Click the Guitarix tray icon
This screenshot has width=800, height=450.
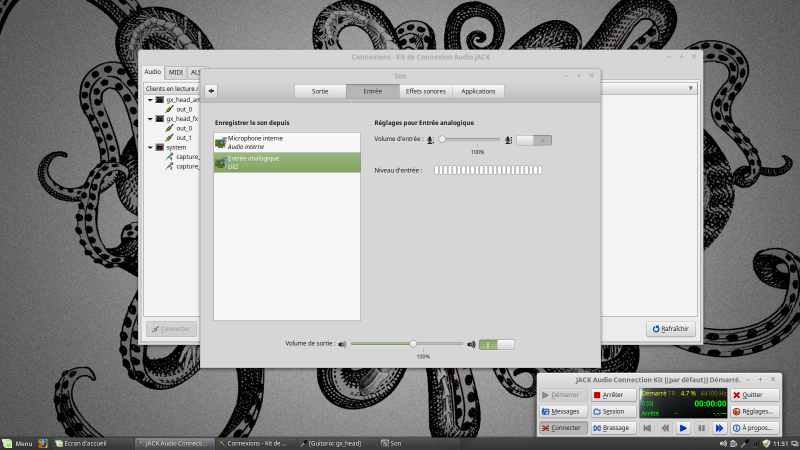click(x=744, y=444)
